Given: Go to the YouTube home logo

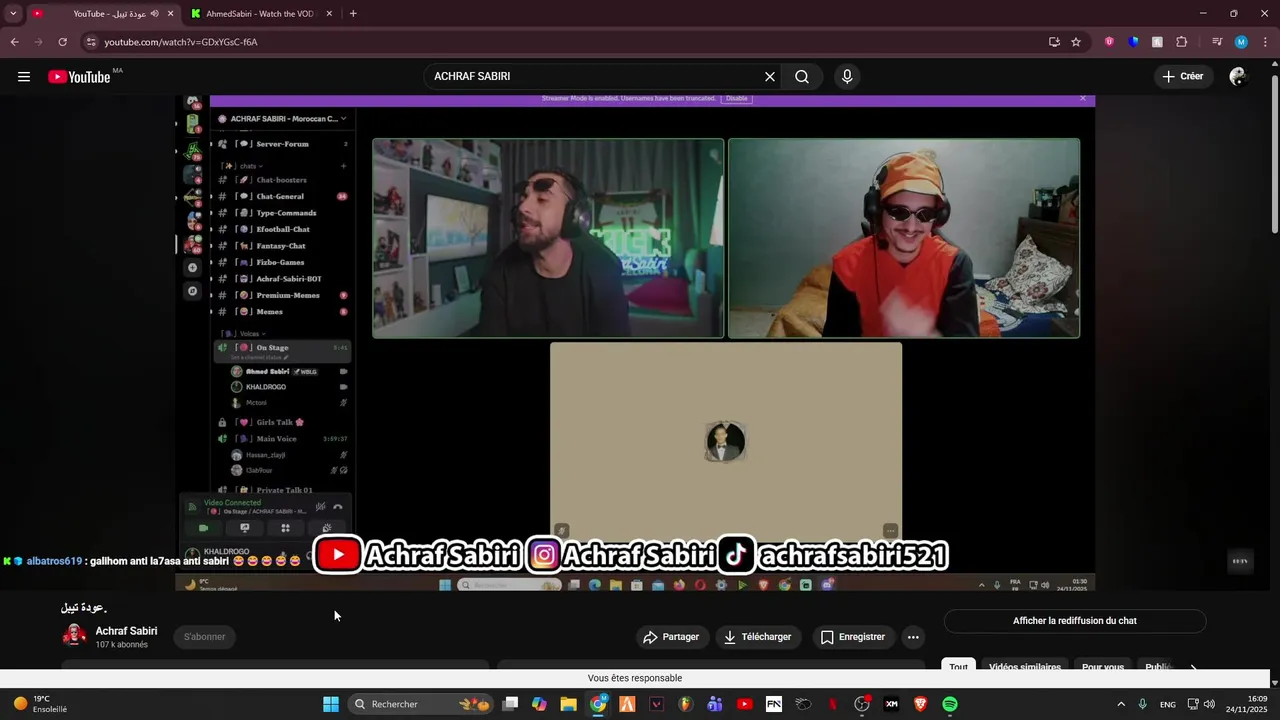Looking at the screenshot, I should (79, 77).
